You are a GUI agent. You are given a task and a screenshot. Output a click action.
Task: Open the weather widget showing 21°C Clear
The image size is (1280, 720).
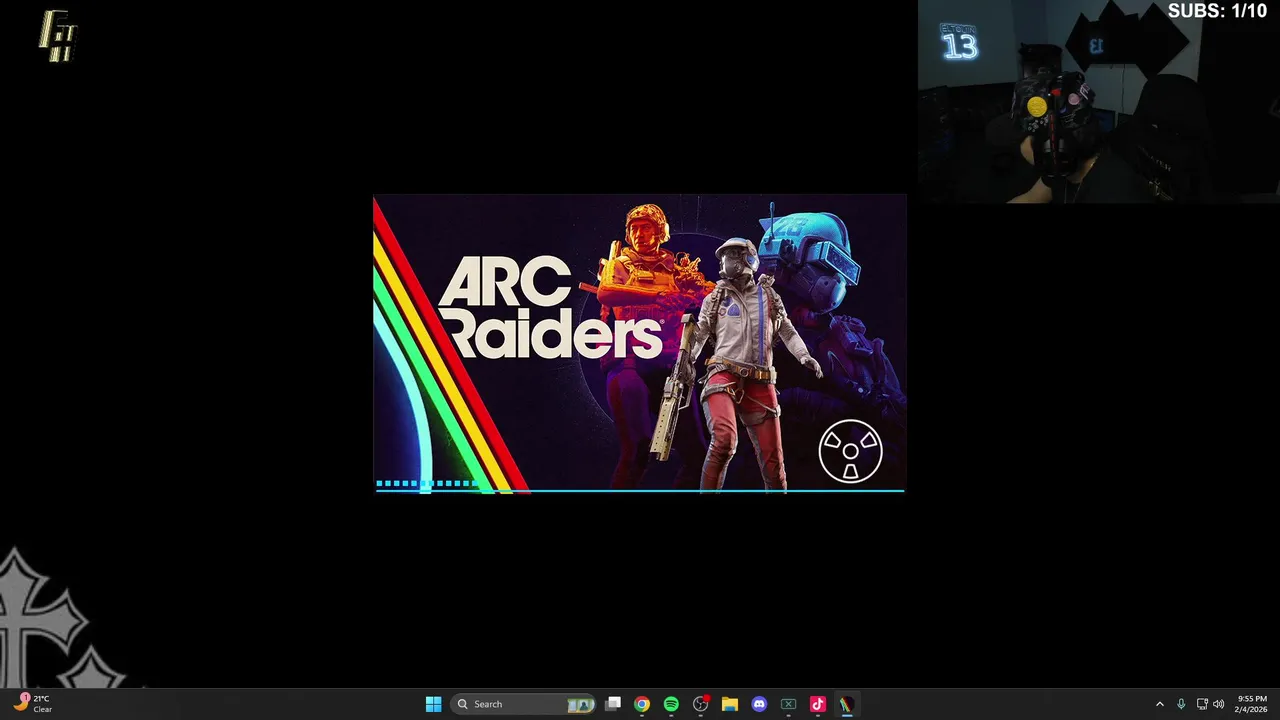tap(33, 704)
